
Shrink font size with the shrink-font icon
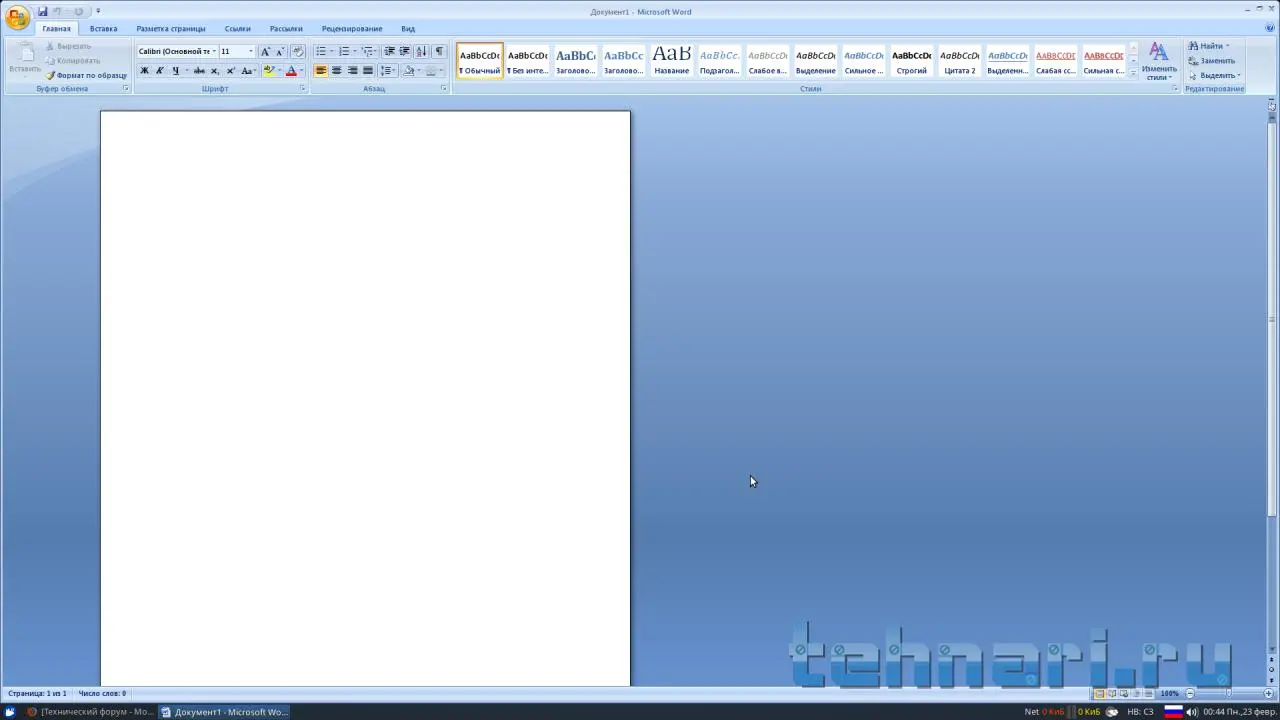click(280, 51)
